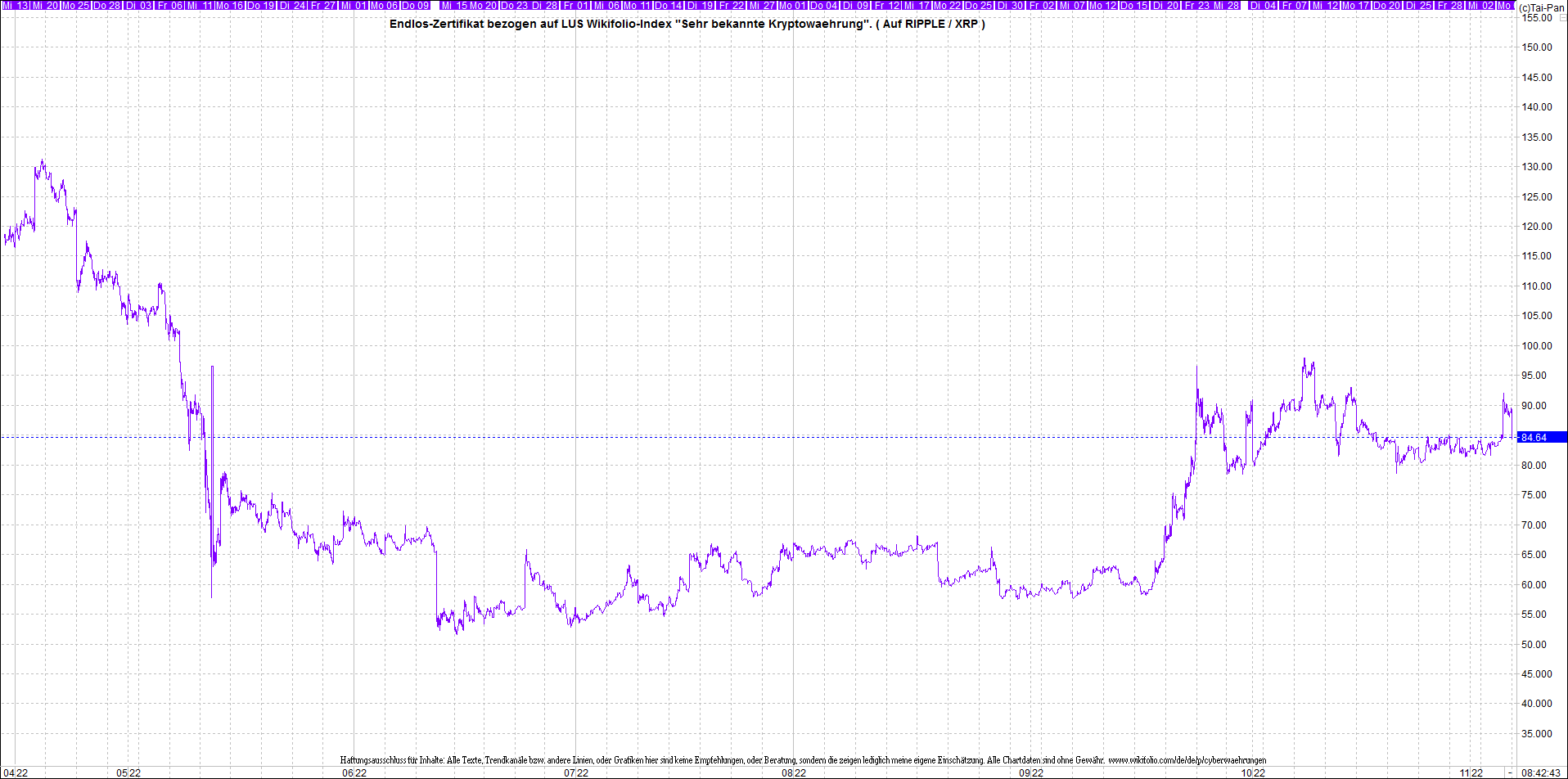This screenshot has height=779, width=1568.
Task: Click the 55.00 value on price axis
Action: [x=1534, y=615]
